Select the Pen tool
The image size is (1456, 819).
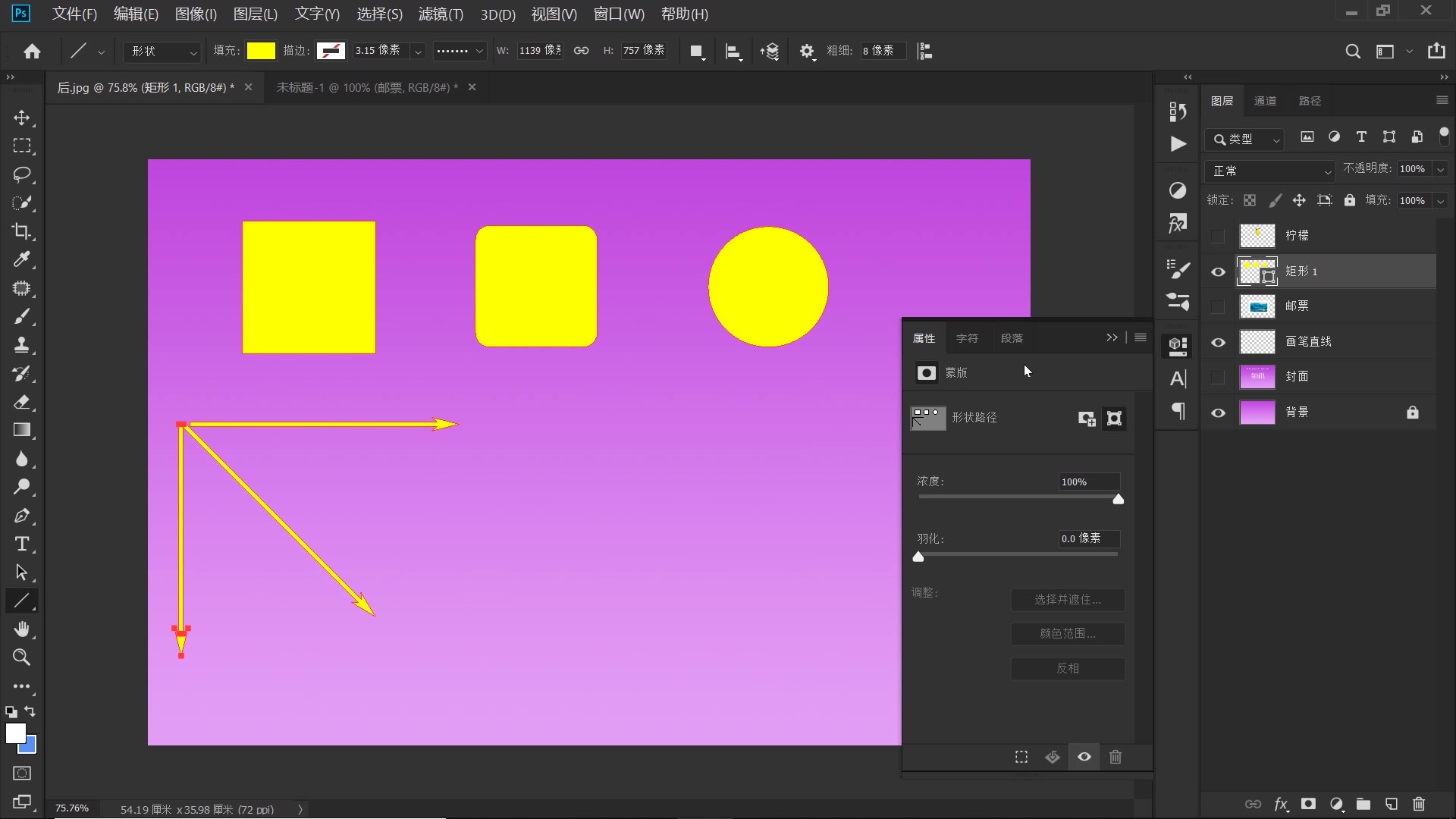coord(21,516)
